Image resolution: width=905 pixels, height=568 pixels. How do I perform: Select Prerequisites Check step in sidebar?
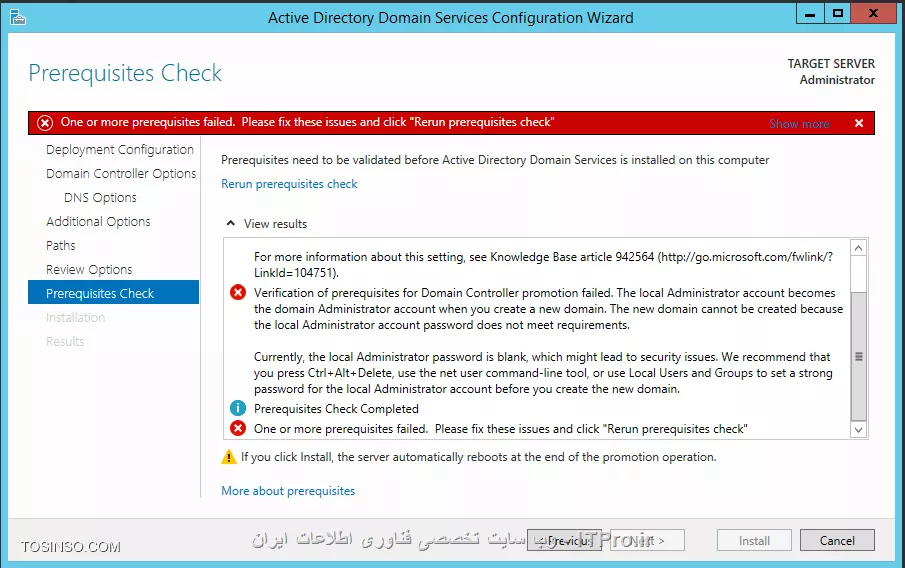pos(113,292)
